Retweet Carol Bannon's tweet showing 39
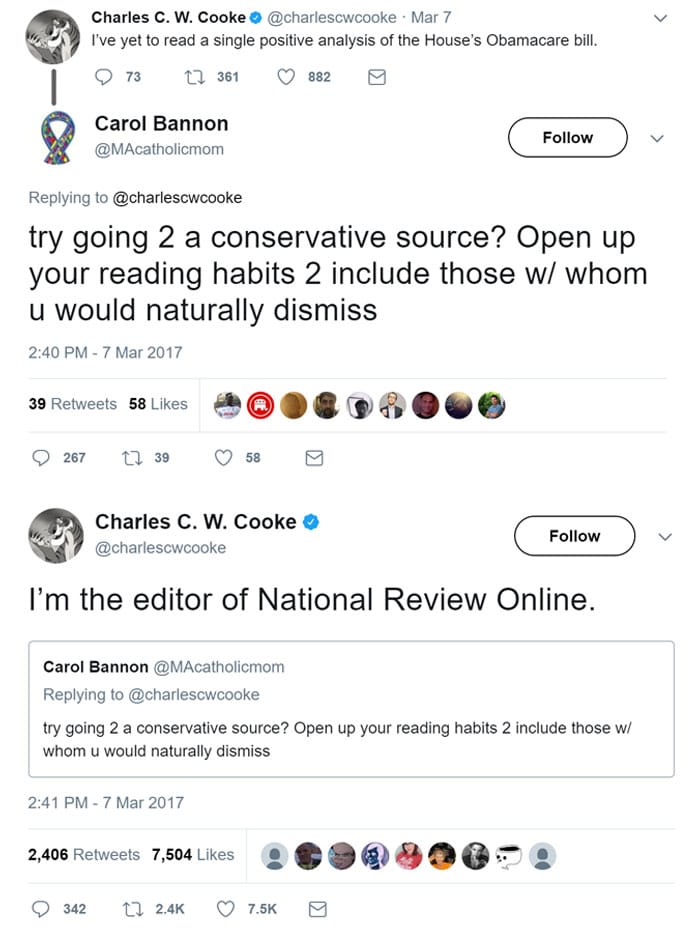 click(x=132, y=458)
